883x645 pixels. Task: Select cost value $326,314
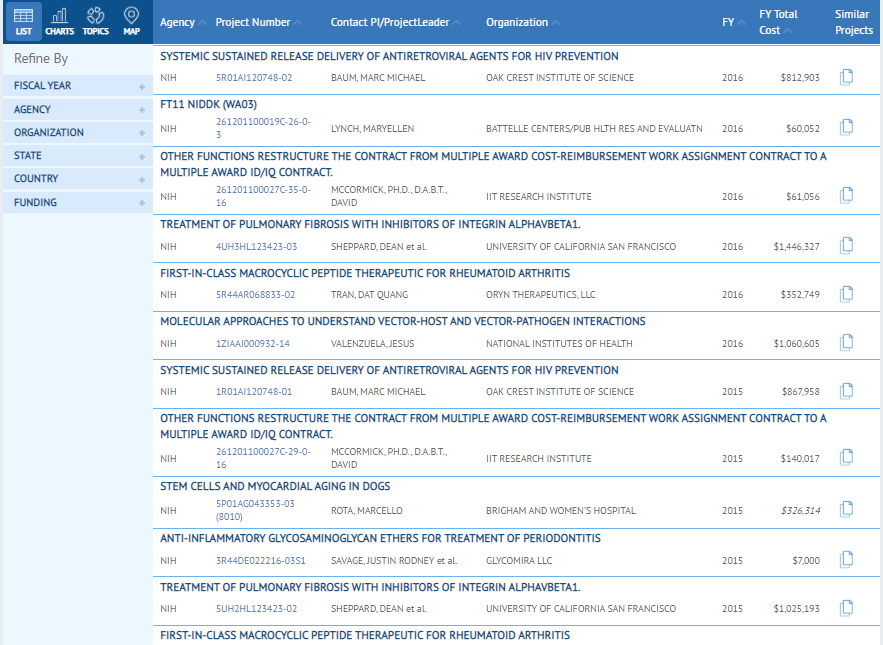coord(800,511)
